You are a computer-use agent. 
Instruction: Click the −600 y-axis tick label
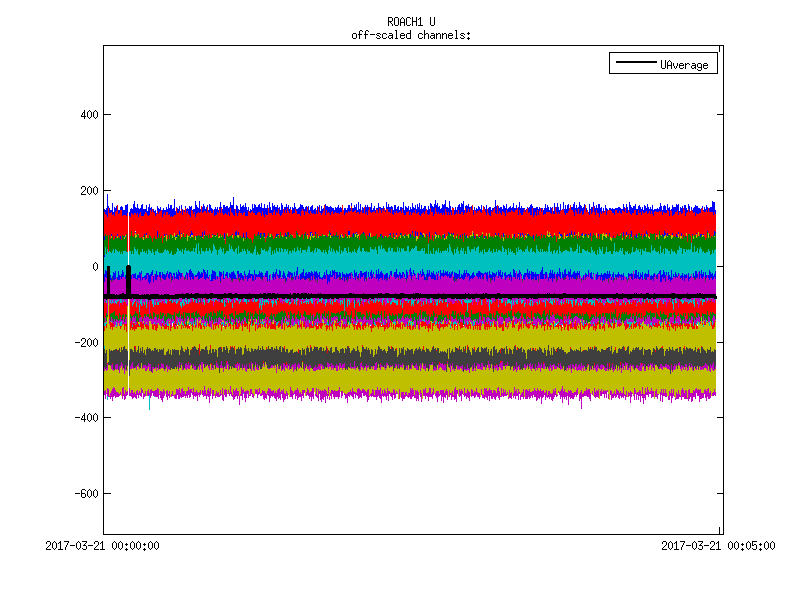pos(84,494)
